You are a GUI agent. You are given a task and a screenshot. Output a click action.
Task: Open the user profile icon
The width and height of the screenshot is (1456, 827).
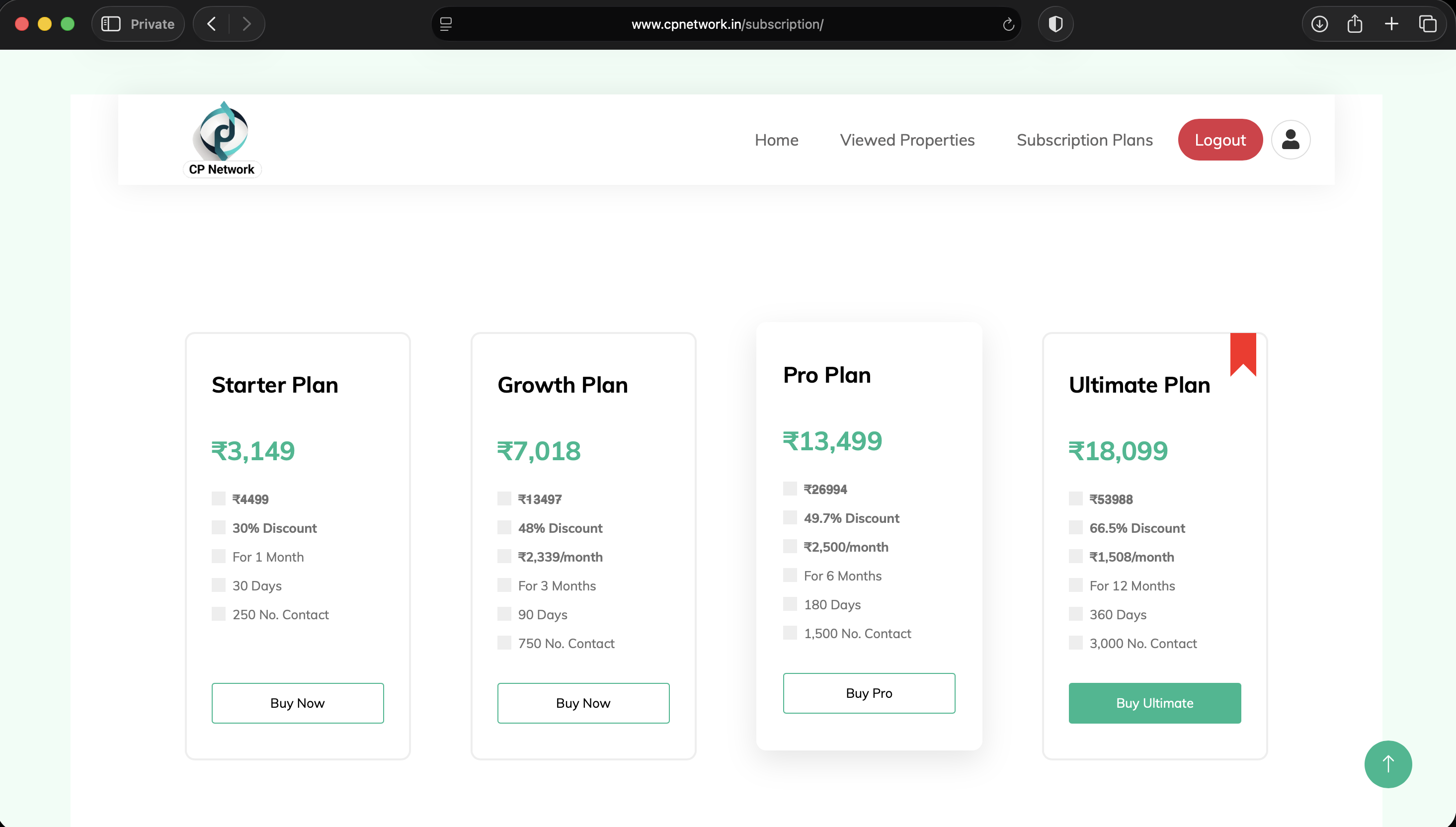click(1290, 140)
